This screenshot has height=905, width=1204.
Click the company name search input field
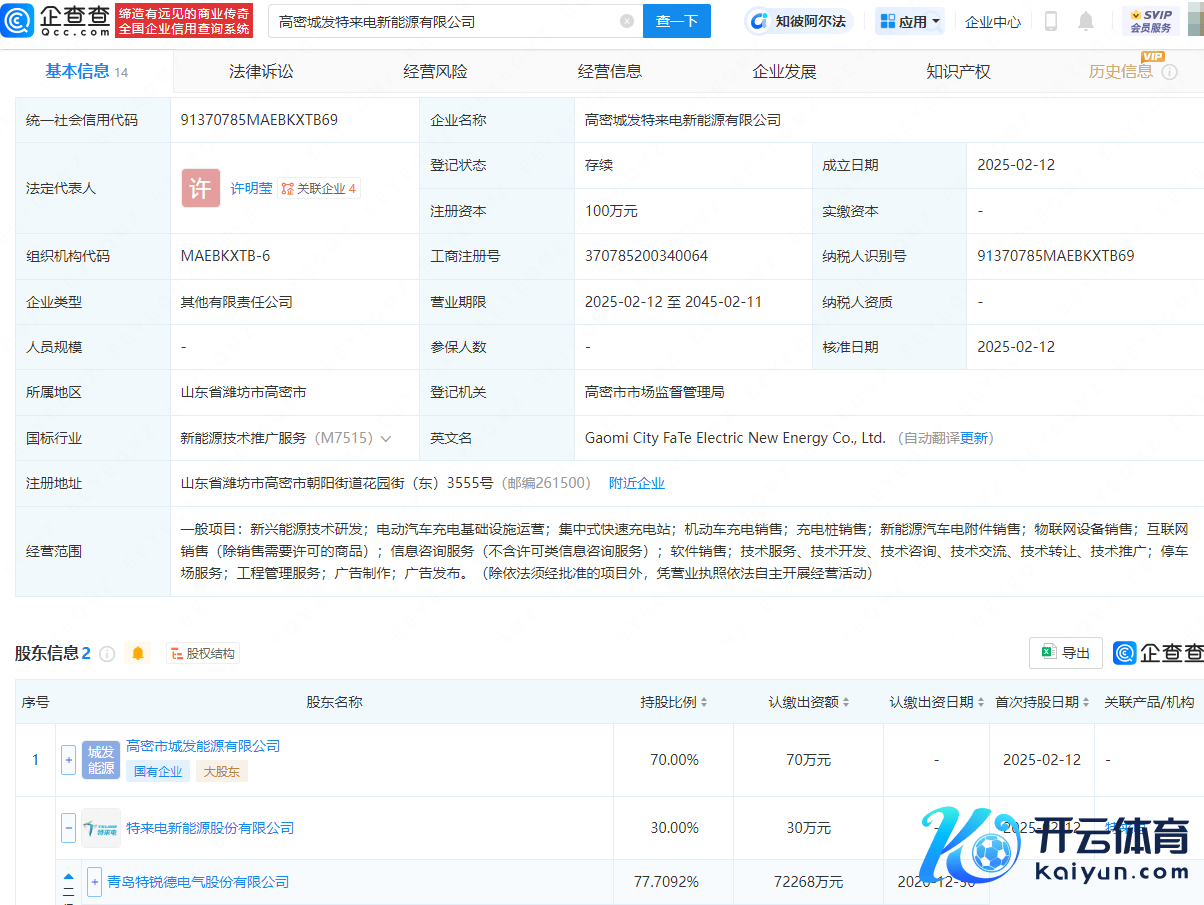pyautogui.click(x=445, y=21)
